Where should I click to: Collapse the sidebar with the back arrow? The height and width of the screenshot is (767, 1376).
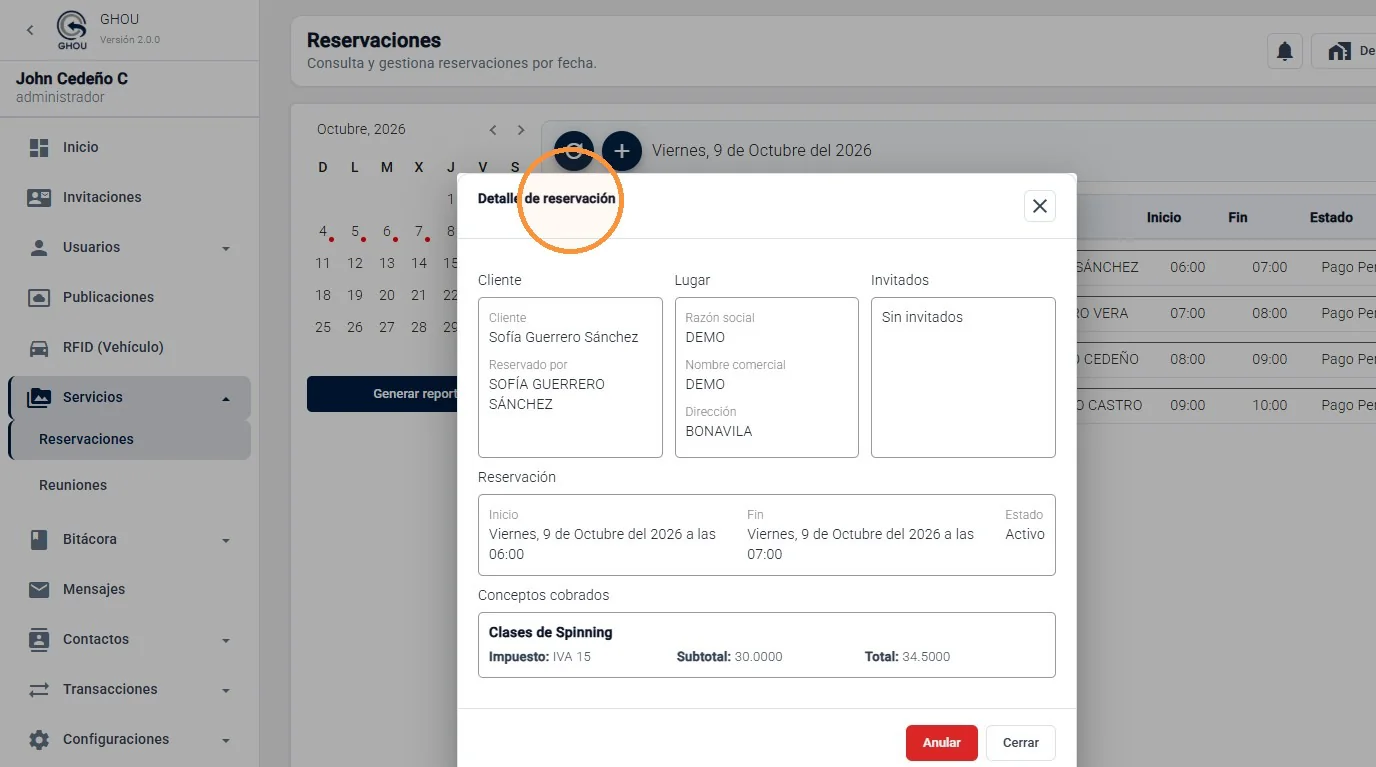point(30,30)
